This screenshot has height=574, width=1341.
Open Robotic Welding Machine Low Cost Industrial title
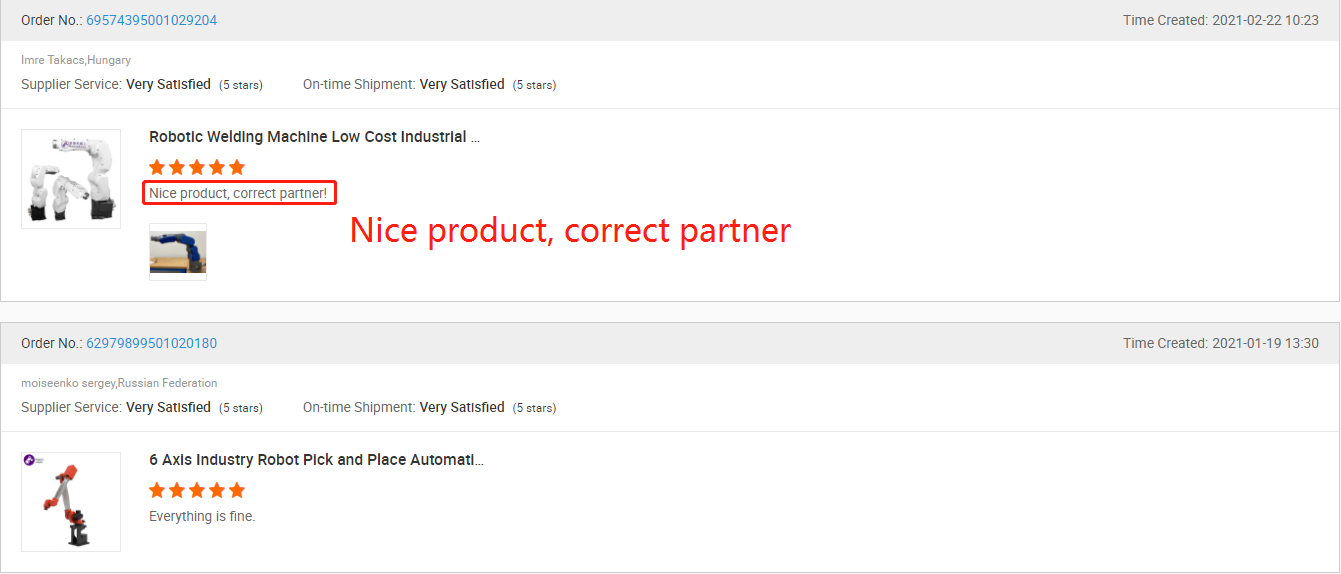(x=314, y=137)
